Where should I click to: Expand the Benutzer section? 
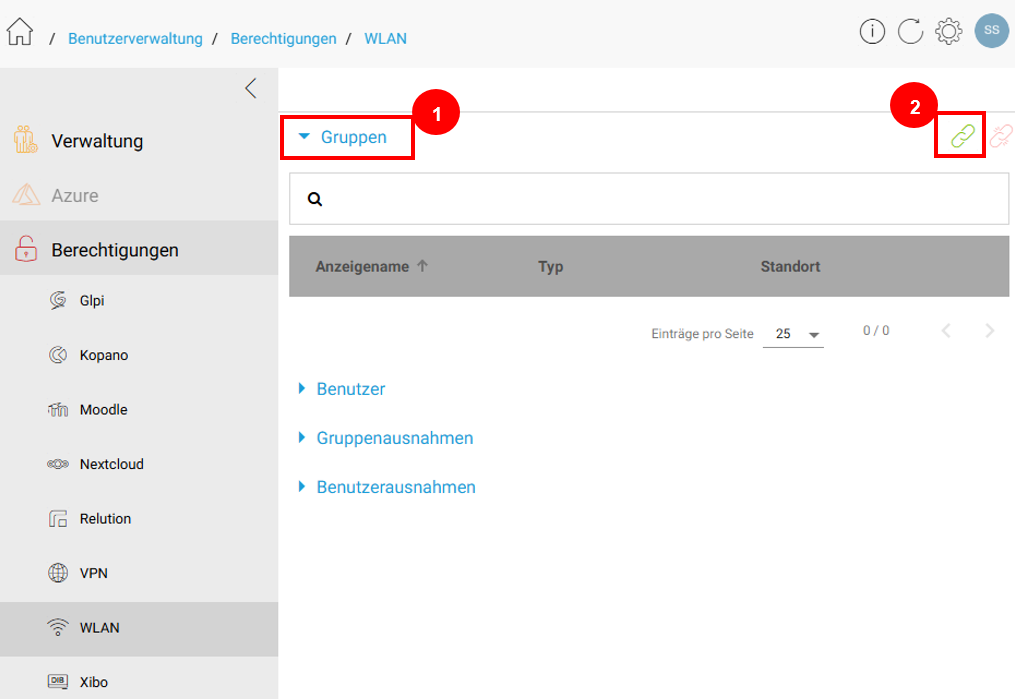point(350,389)
